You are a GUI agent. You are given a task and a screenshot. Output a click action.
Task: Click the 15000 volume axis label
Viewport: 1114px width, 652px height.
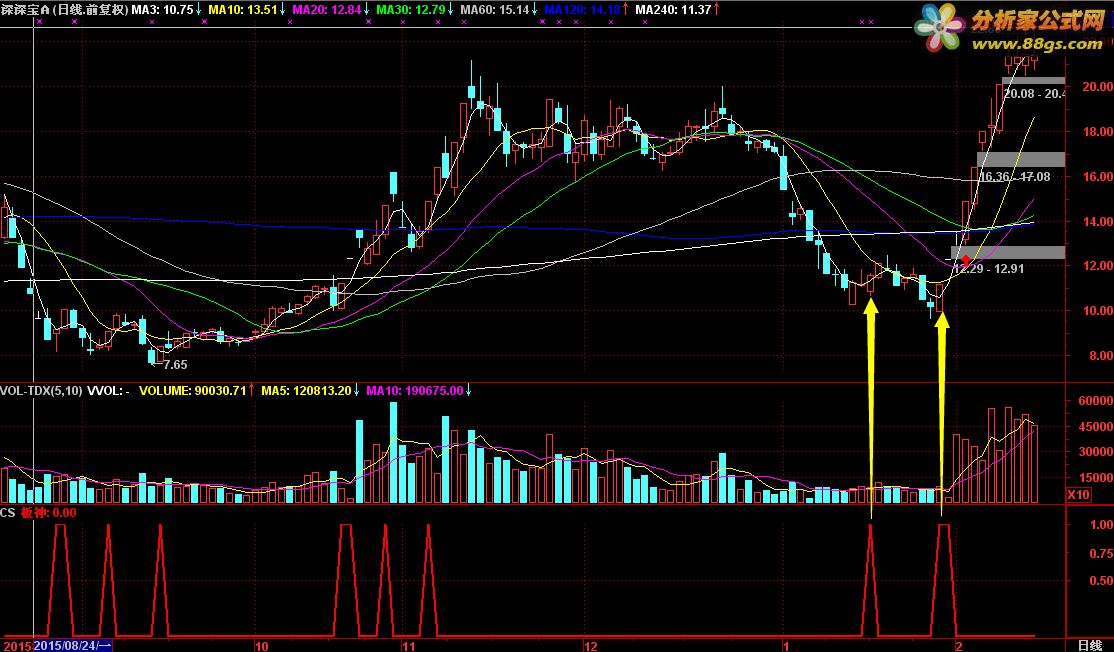1095,477
